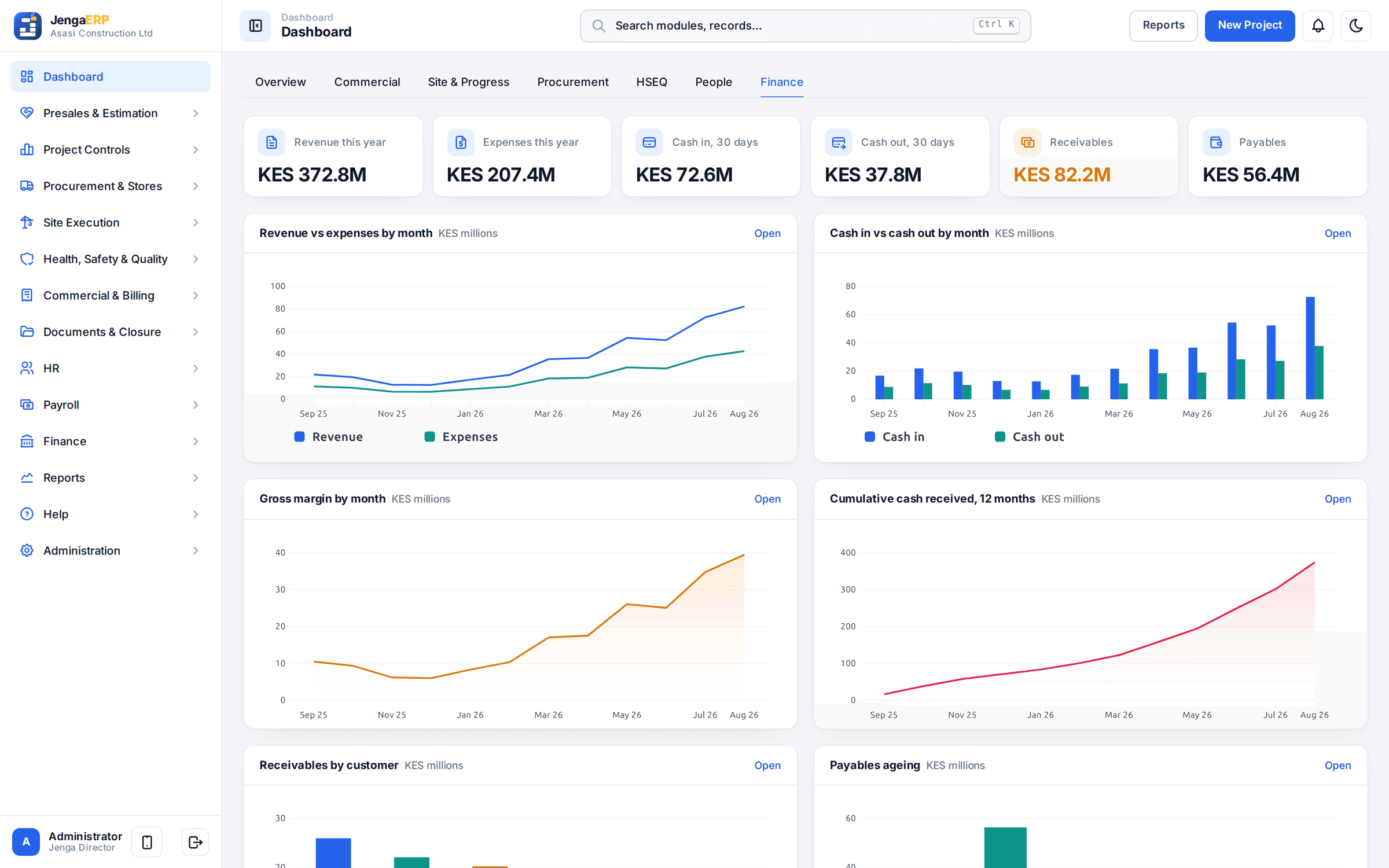The image size is (1389, 868).
Task: Click the New Project button
Action: tap(1250, 25)
